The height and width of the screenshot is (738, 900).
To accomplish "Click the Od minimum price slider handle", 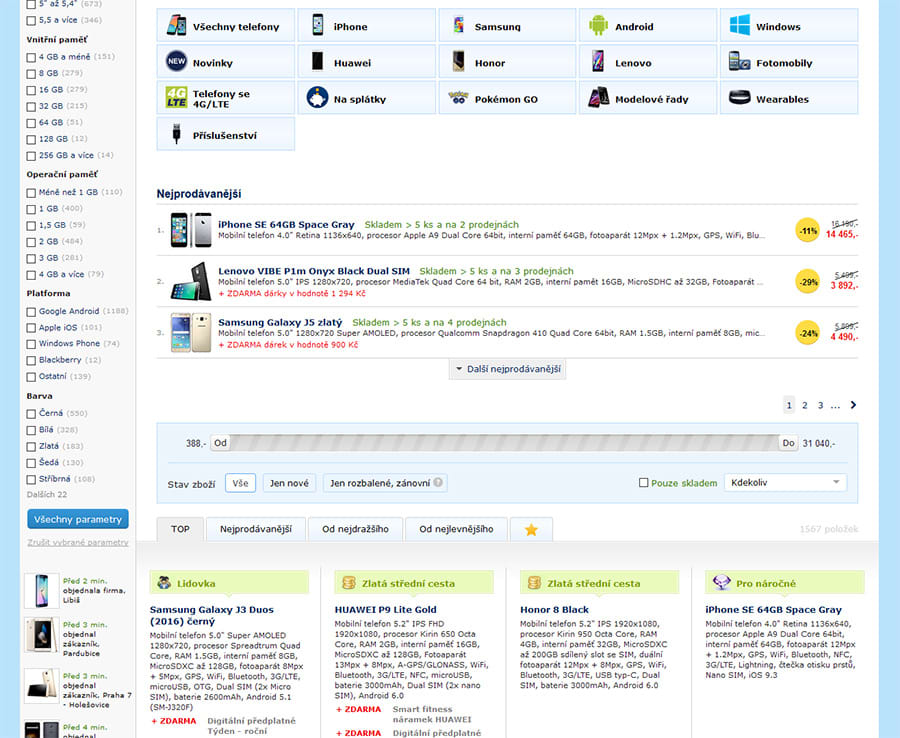I will coord(220,443).
